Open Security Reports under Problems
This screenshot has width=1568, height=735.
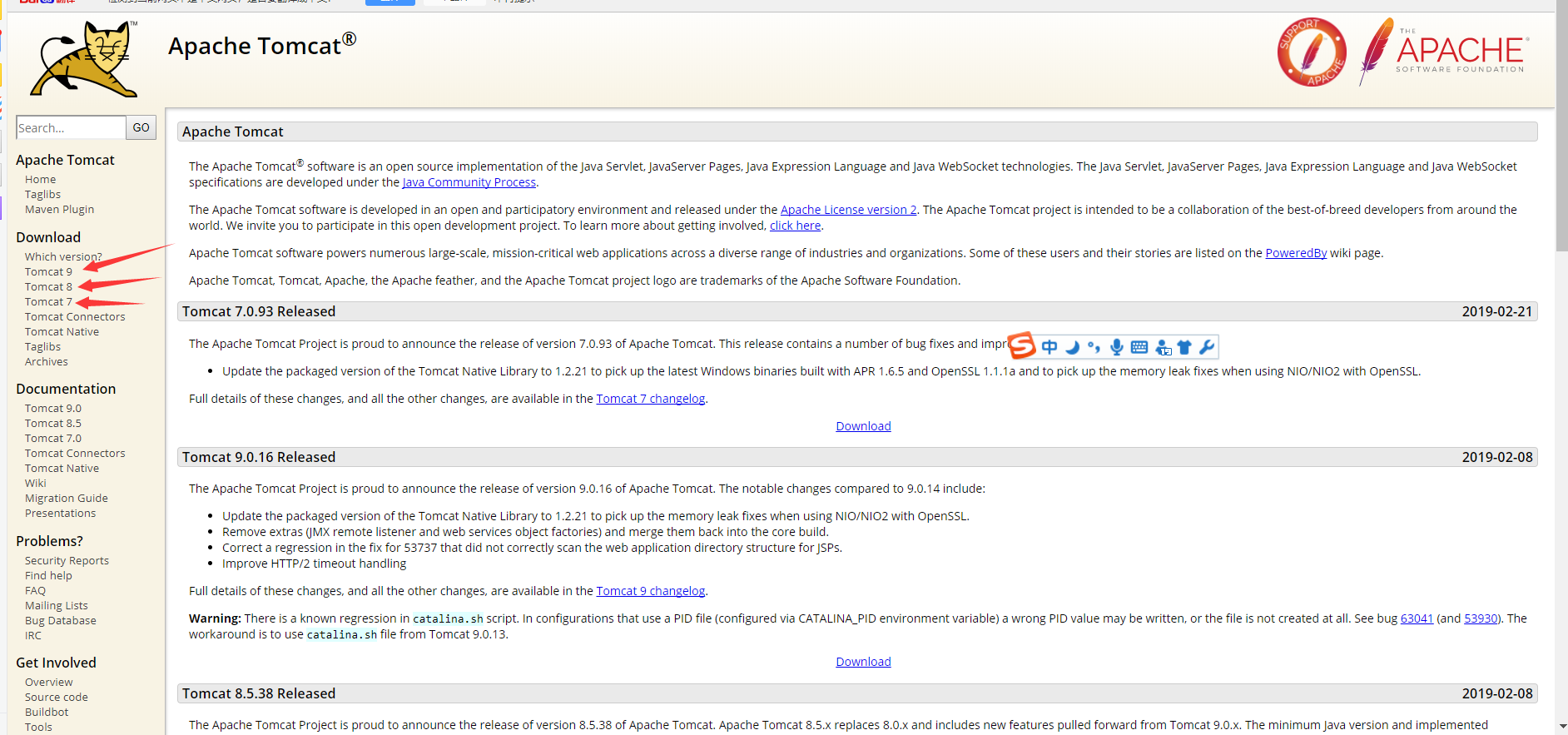tap(67, 560)
